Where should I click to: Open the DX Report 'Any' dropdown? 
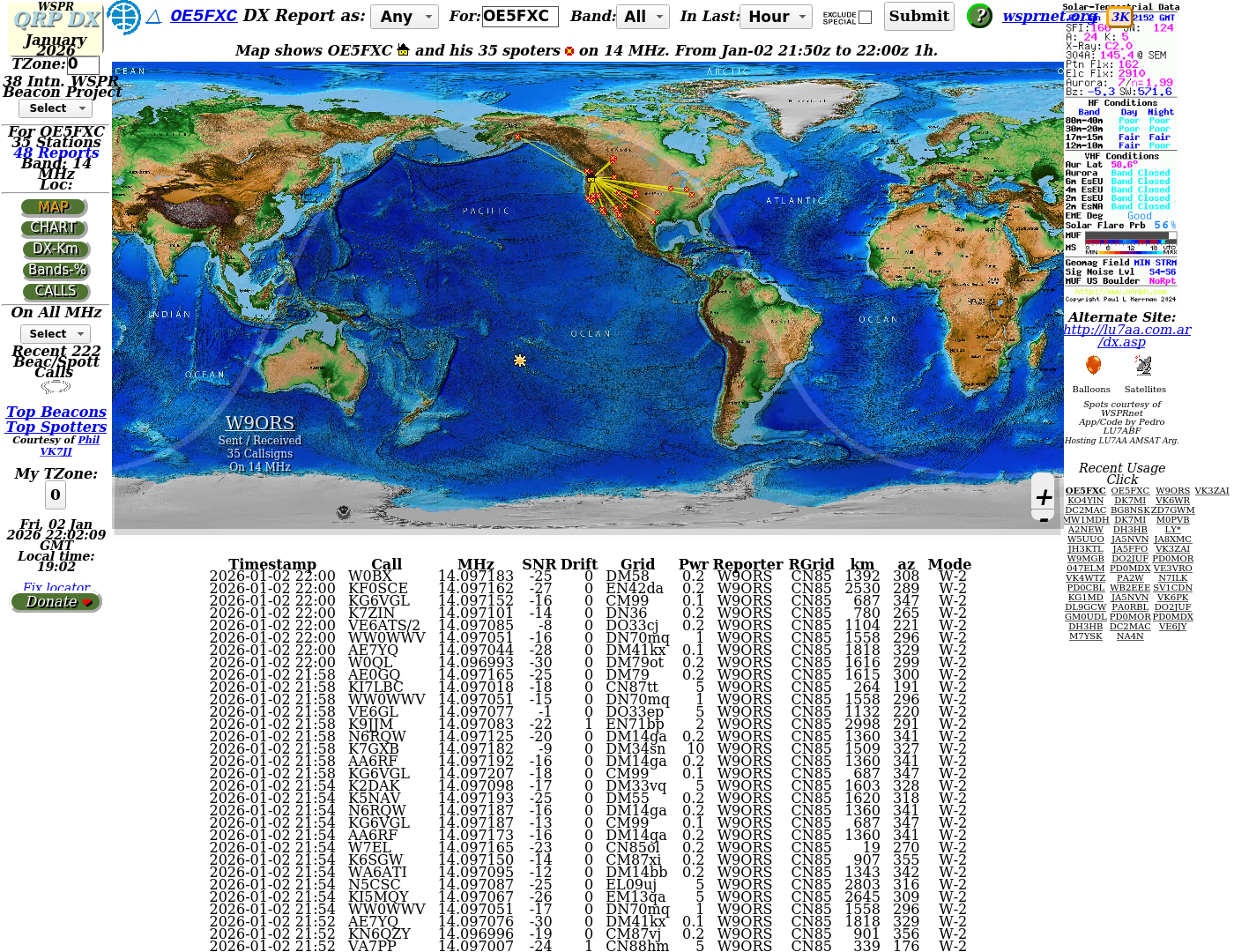[405, 17]
